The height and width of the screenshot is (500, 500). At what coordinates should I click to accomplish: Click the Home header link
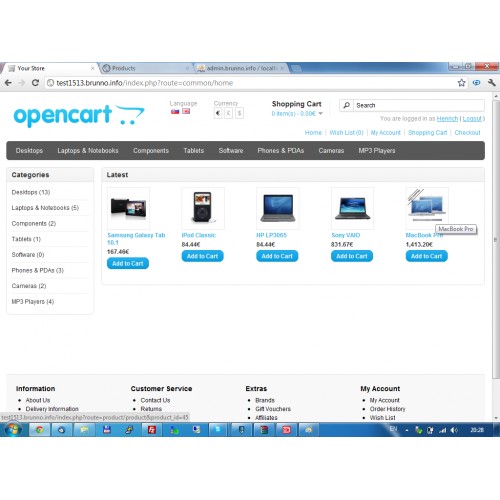(x=313, y=133)
